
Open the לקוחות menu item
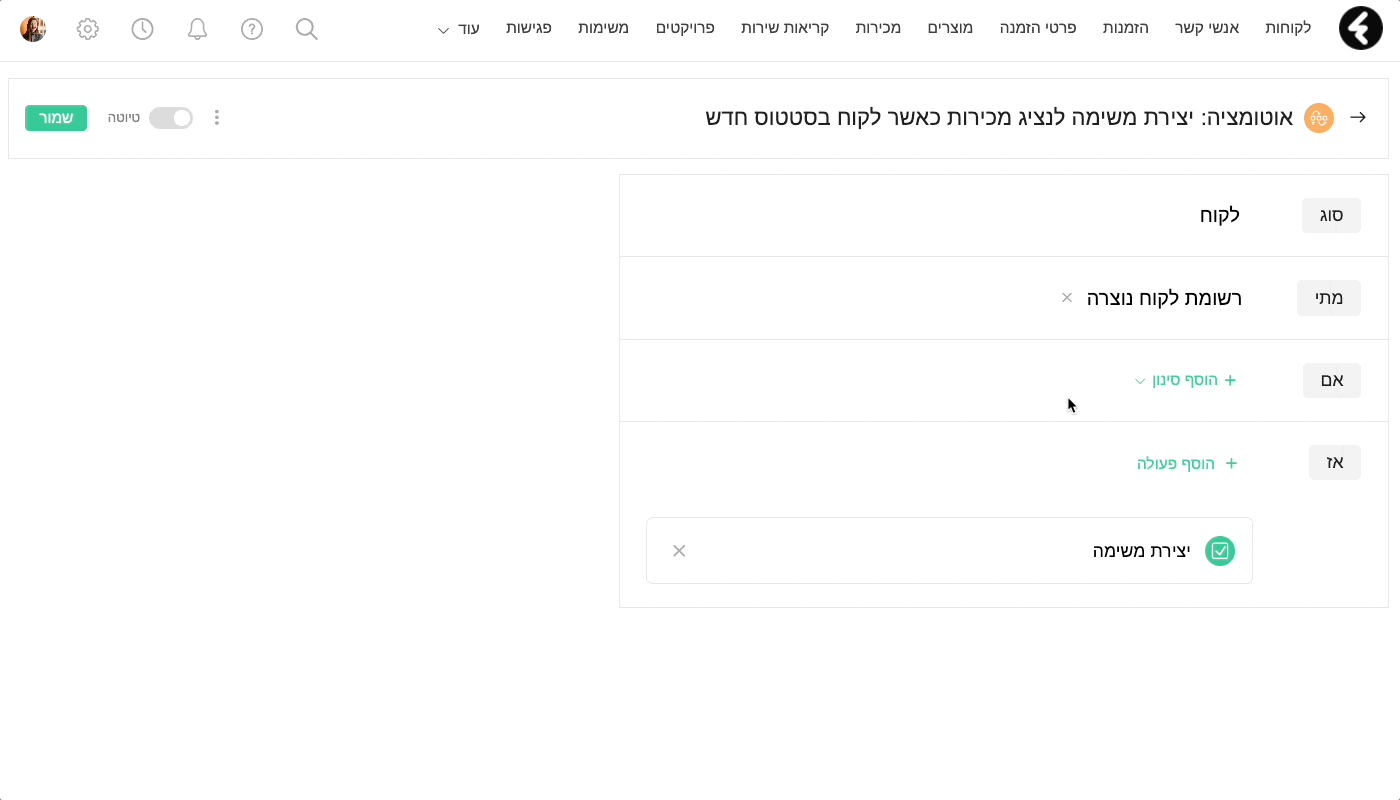(1288, 28)
